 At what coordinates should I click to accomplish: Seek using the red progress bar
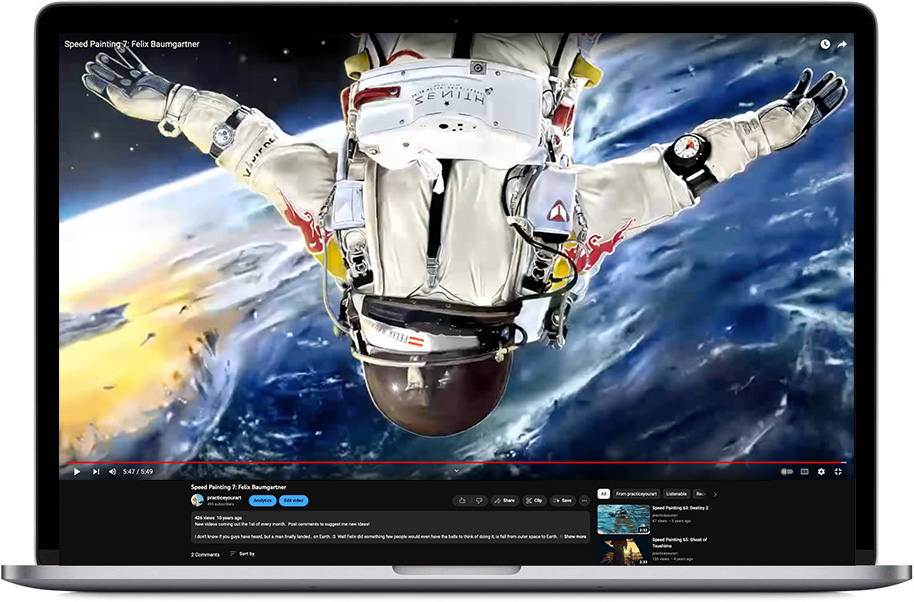(x=450, y=461)
